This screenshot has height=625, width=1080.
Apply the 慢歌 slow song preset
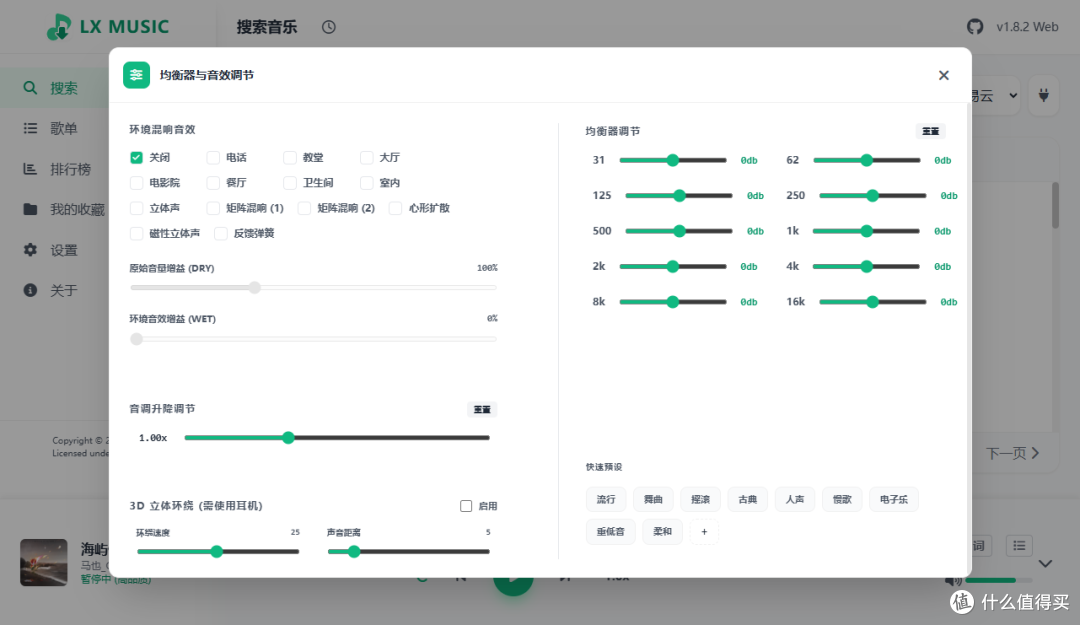842,499
